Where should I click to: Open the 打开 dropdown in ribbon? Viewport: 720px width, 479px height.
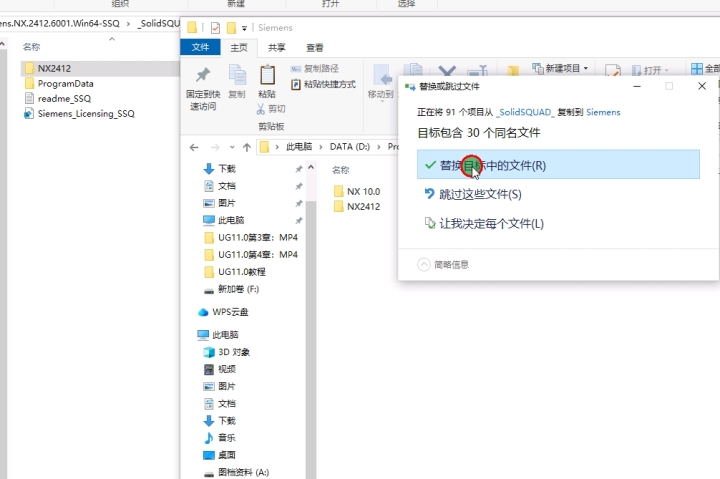[651, 70]
